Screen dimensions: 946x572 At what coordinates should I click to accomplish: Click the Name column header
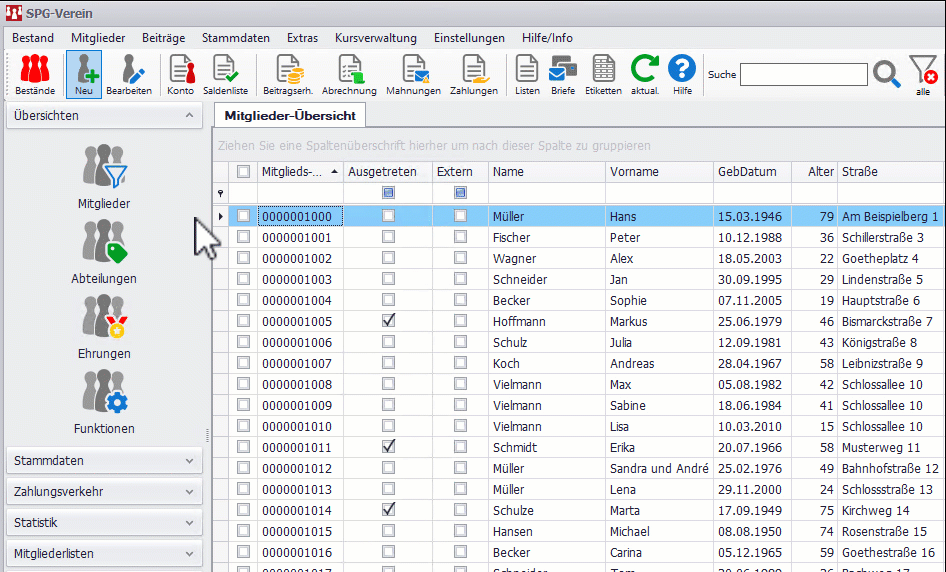(545, 171)
